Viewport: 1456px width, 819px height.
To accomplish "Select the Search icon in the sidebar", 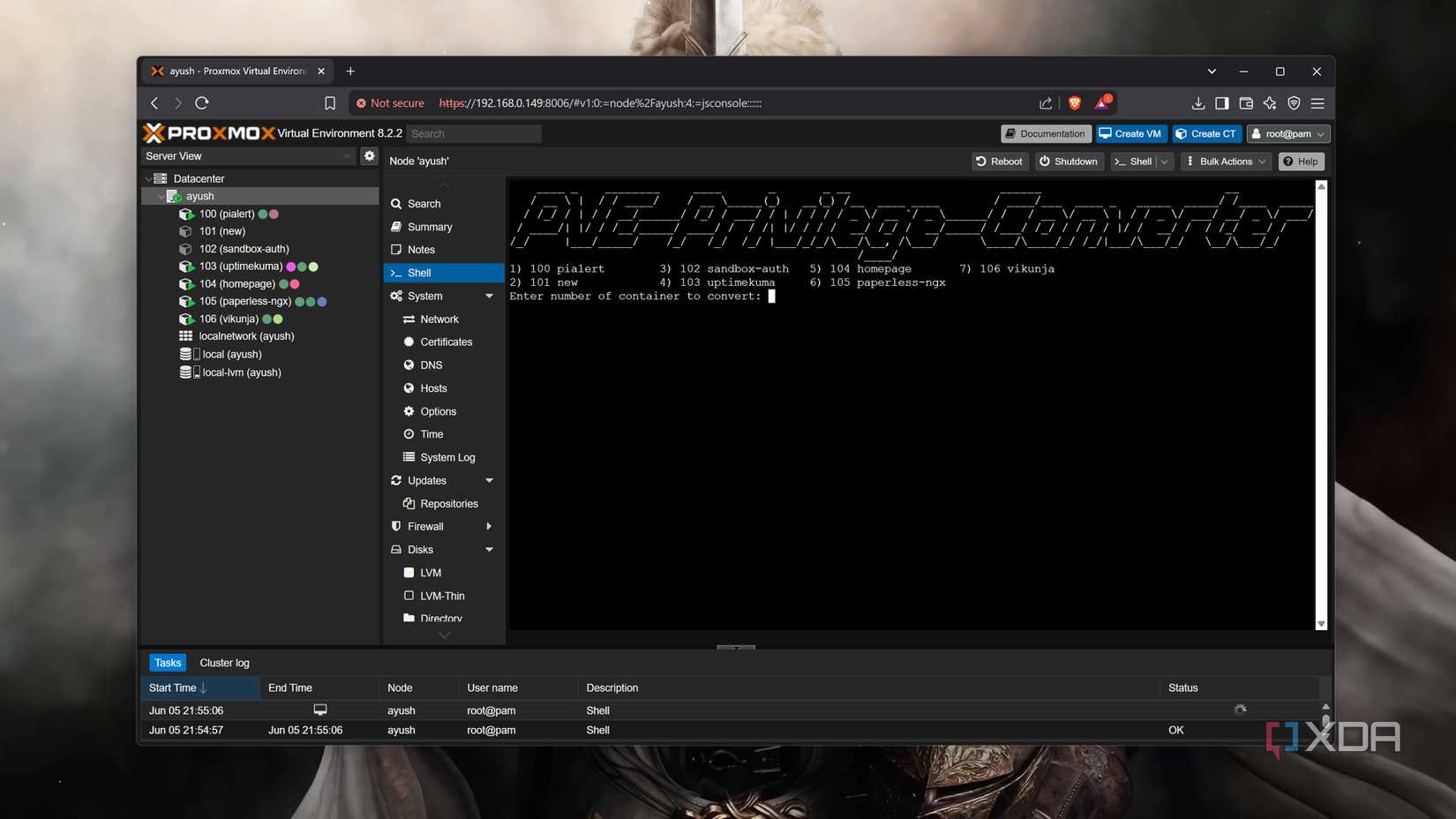I will [398, 204].
